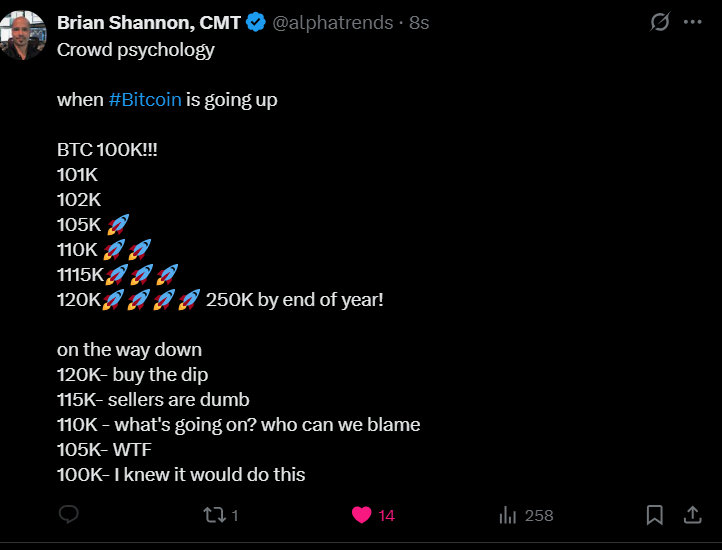
Task: Click the blue verified badge
Action: [x=256, y=22]
